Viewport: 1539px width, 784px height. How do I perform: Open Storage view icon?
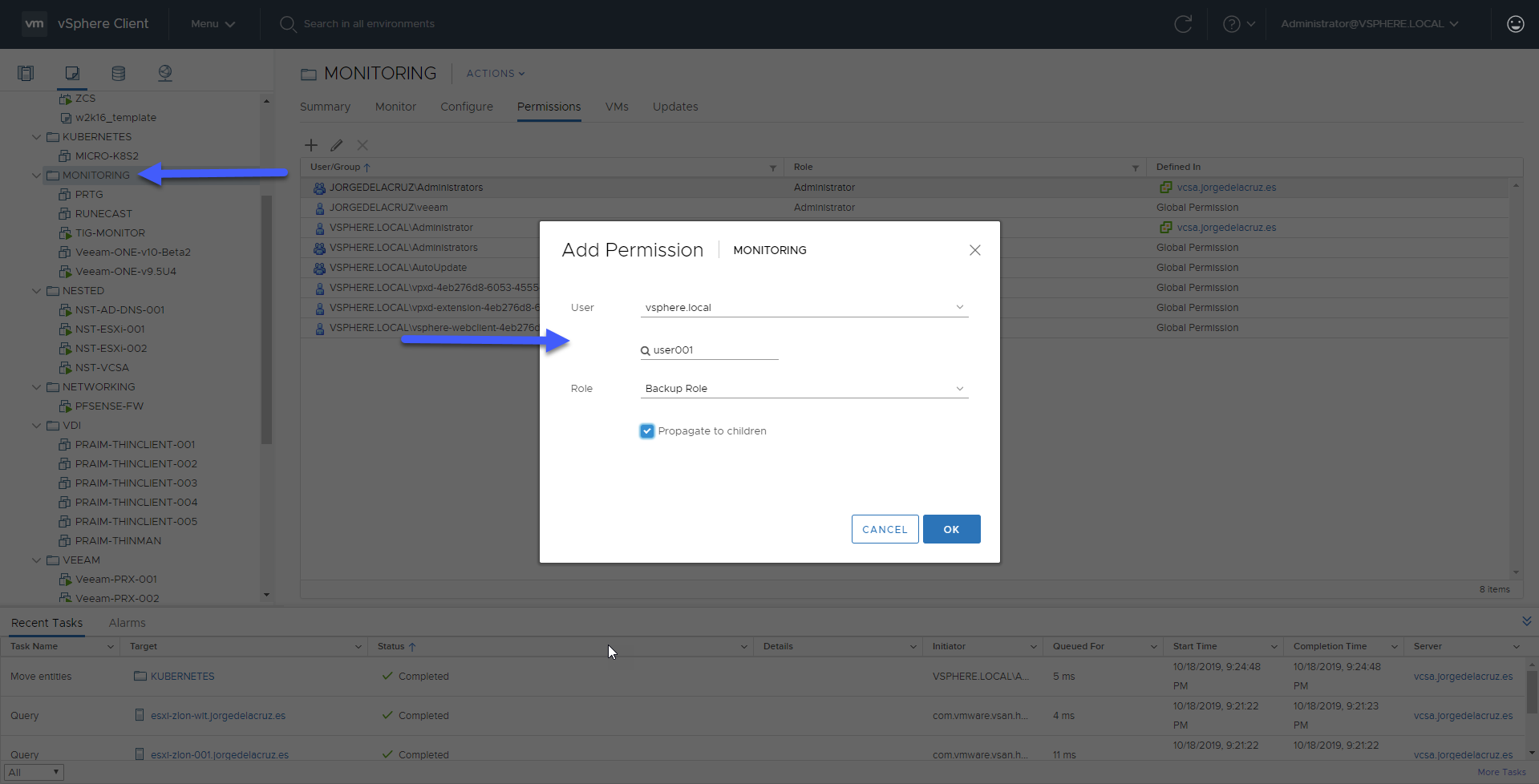pyautogui.click(x=119, y=73)
